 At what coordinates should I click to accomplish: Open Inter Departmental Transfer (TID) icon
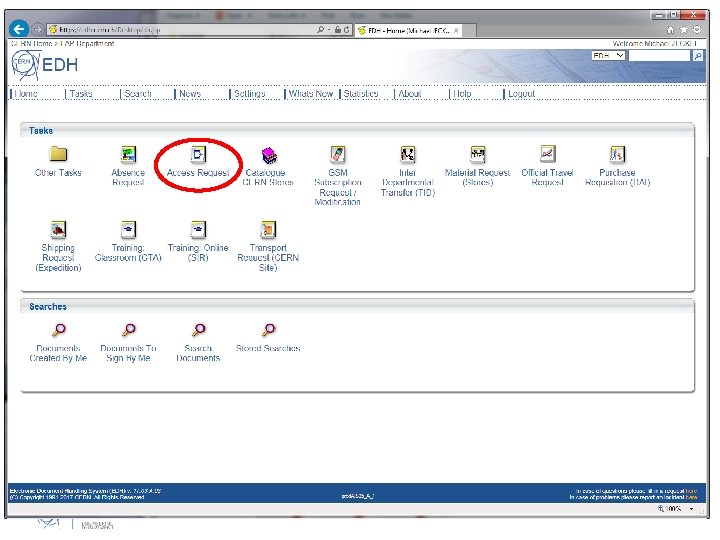407,154
